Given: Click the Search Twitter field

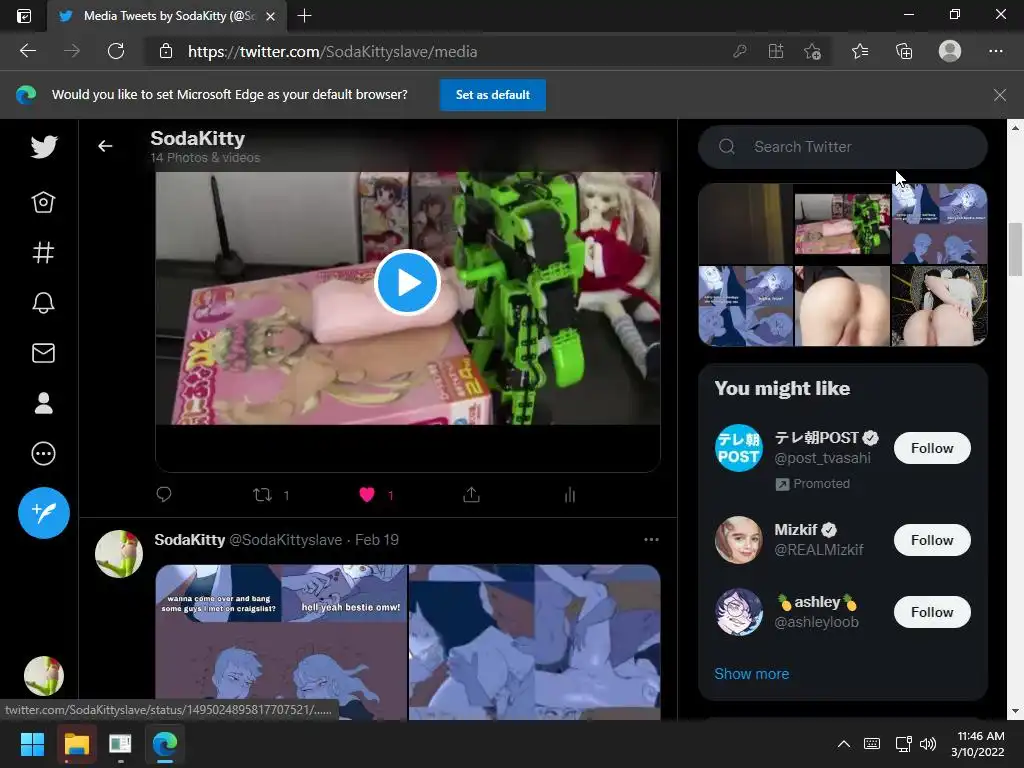Looking at the screenshot, I should 842,147.
